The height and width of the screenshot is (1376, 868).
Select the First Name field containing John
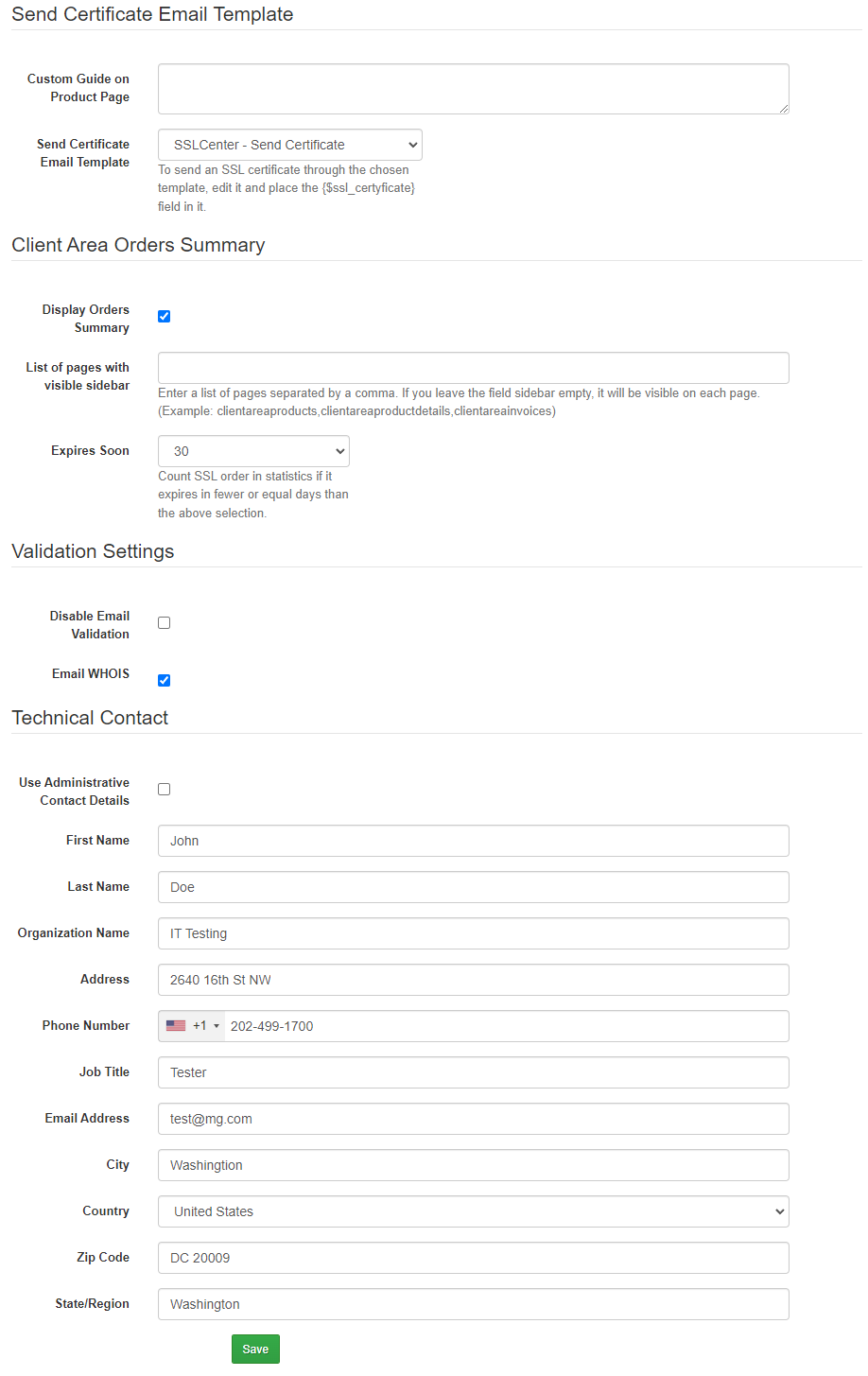[x=473, y=840]
